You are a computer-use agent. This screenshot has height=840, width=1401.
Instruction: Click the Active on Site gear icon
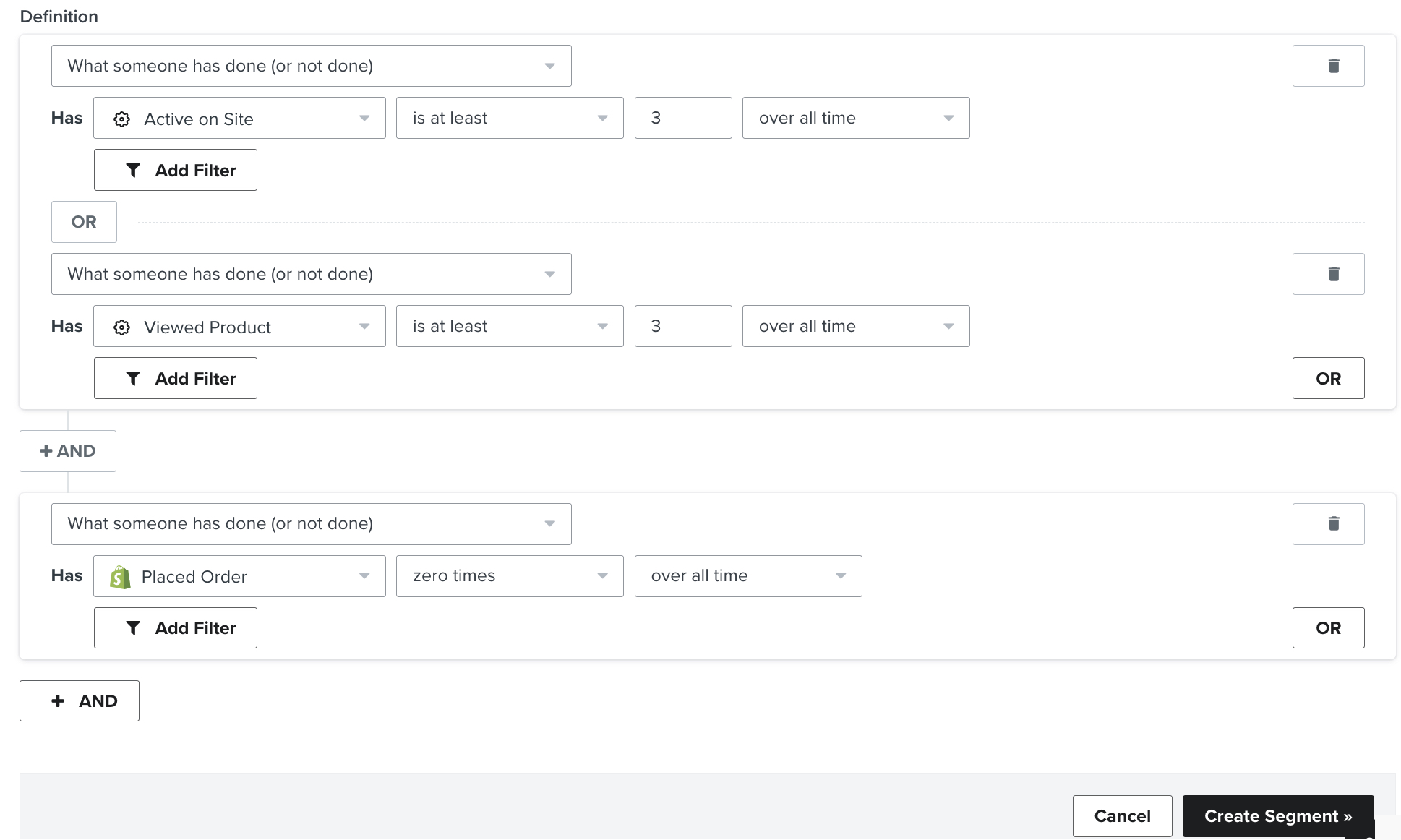[121, 118]
